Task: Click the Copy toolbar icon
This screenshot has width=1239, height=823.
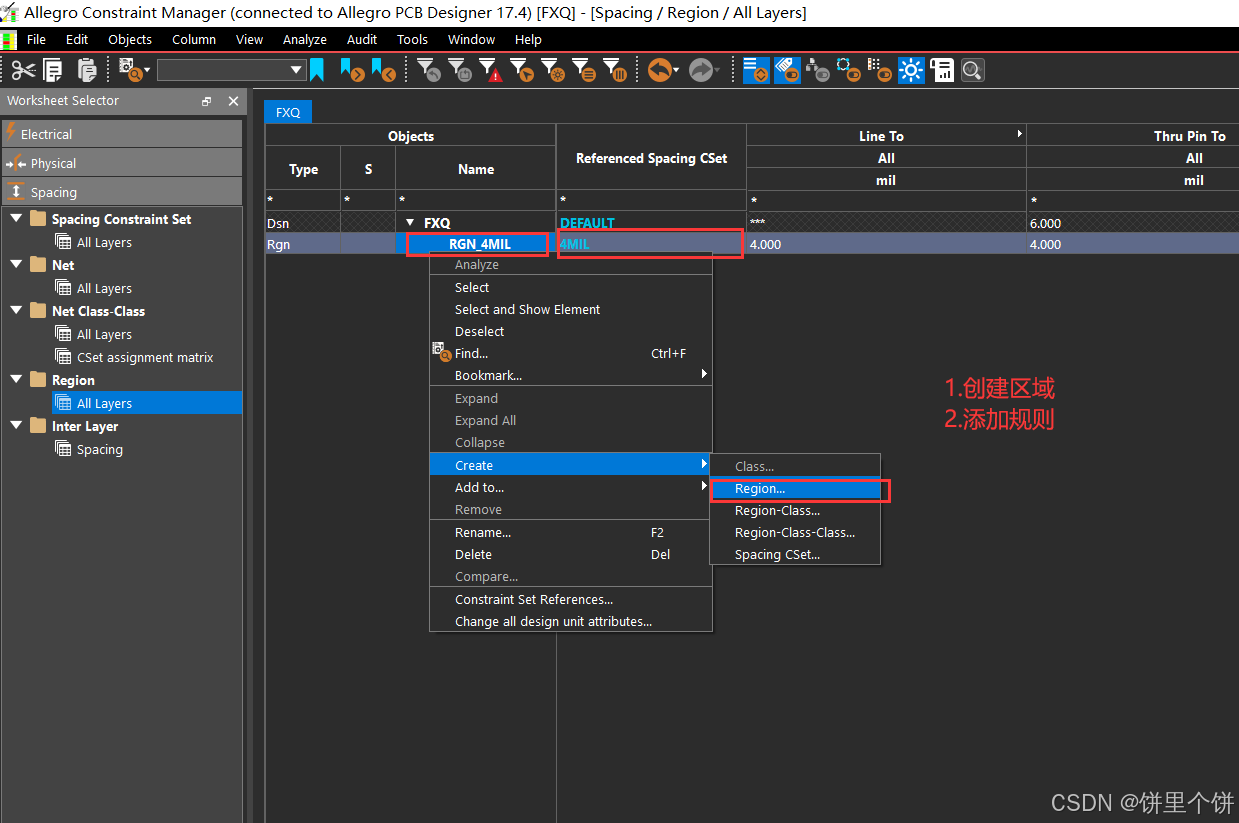Action: (53, 70)
